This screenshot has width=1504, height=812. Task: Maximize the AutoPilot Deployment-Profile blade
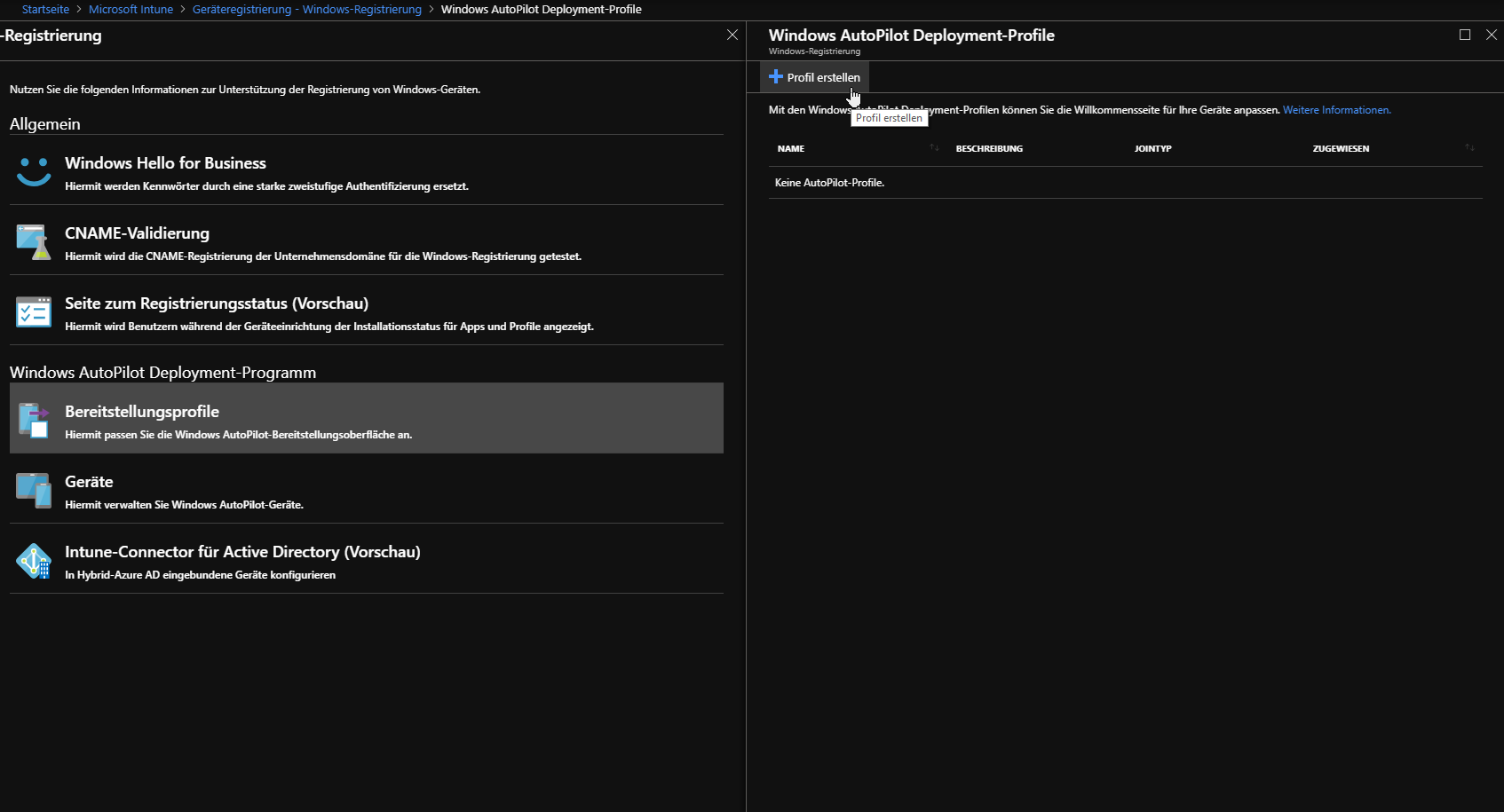point(1465,35)
